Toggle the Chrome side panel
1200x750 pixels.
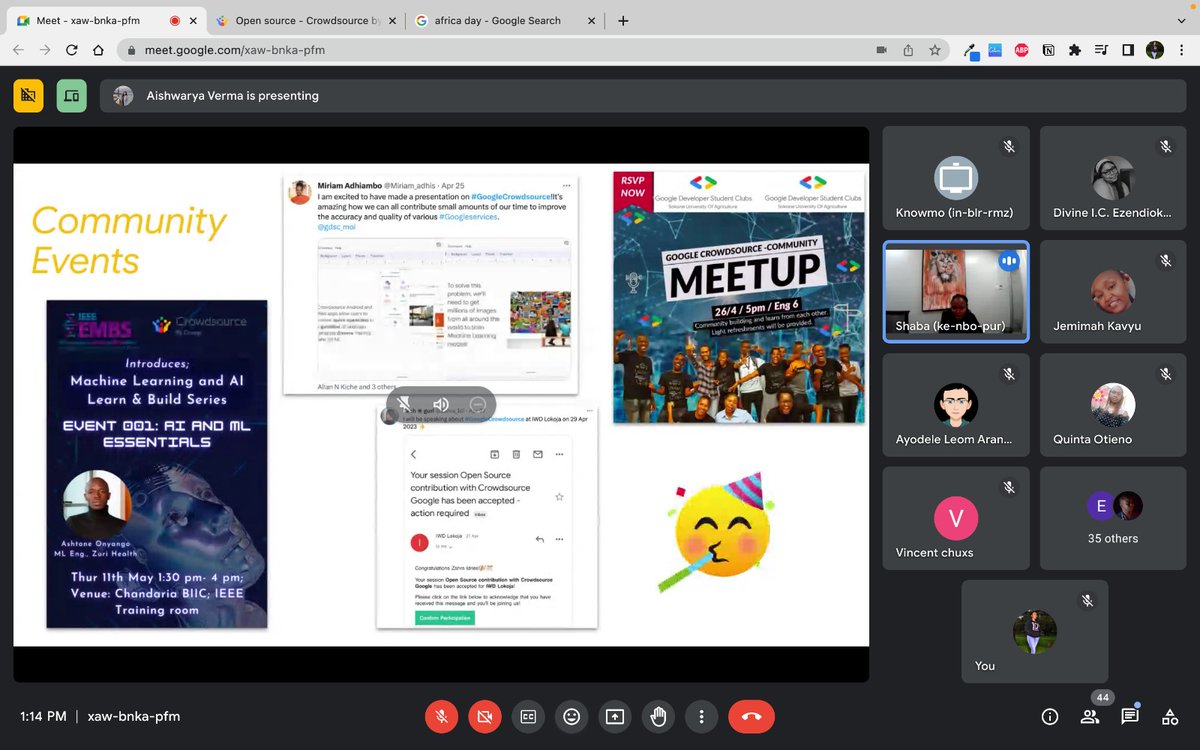tap(1128, 50)
